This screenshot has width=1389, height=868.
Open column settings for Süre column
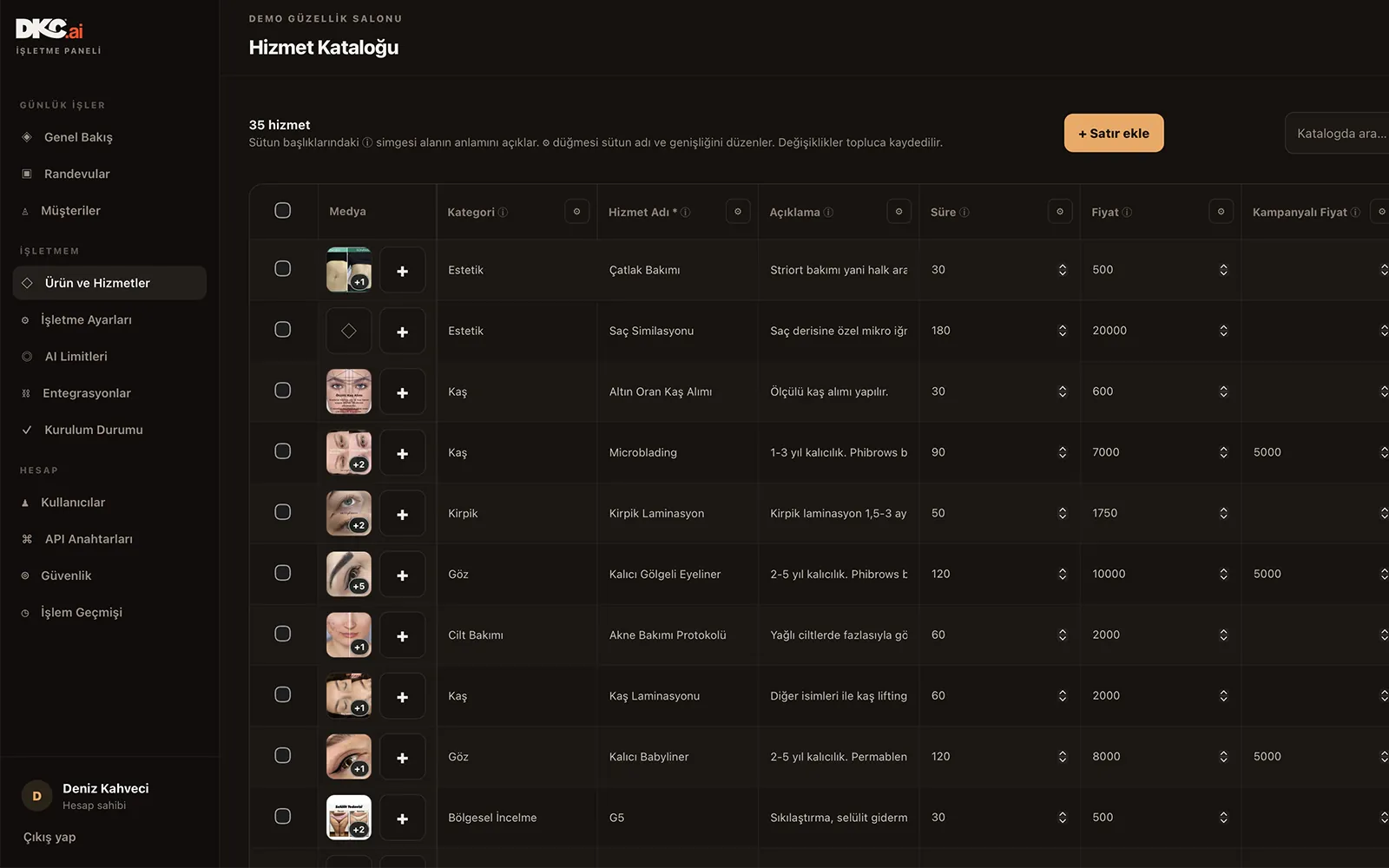click(1060, 211)
